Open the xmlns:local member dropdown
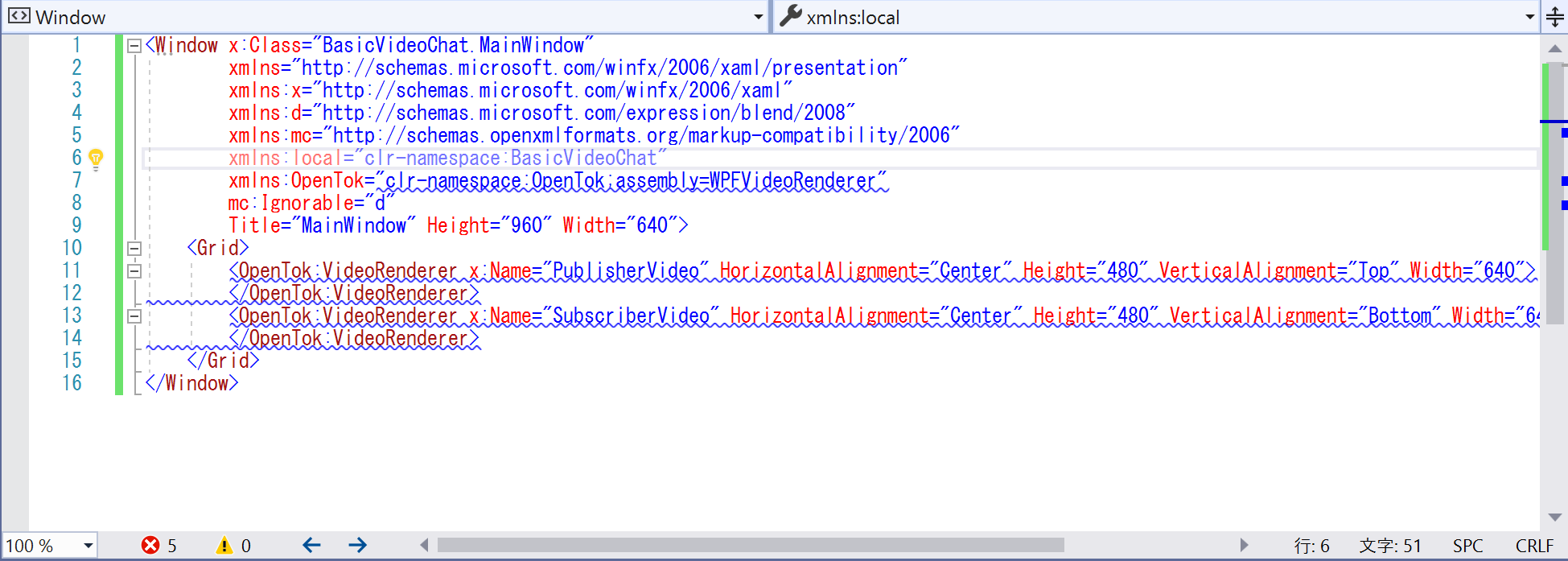Viewport: 1568px width, 561px height. click(1529, 17)
